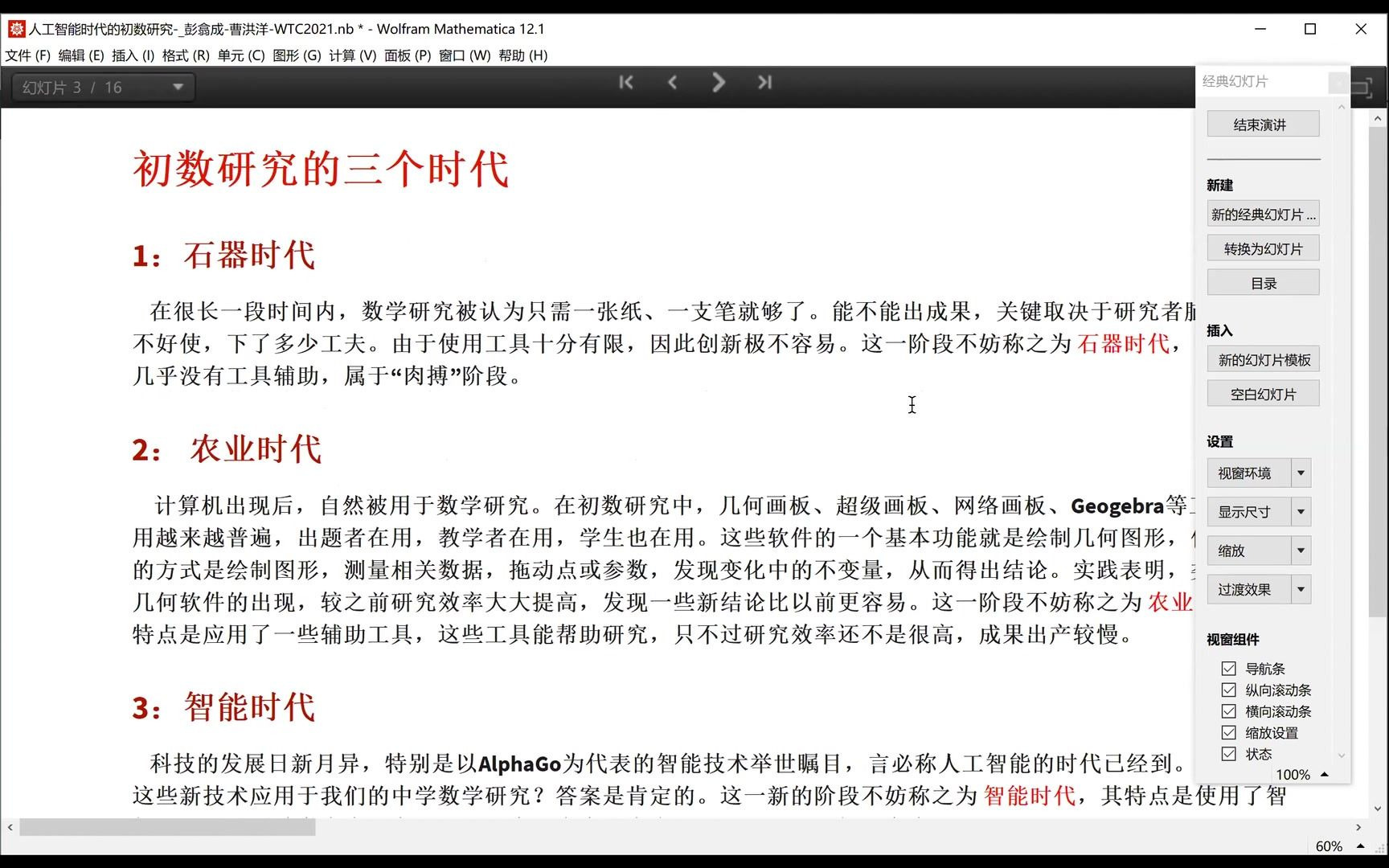The width and height of the screenshot is (1389, 868).
Task: Open the 单元 (C) menu
Action: [x=240, y=55]
